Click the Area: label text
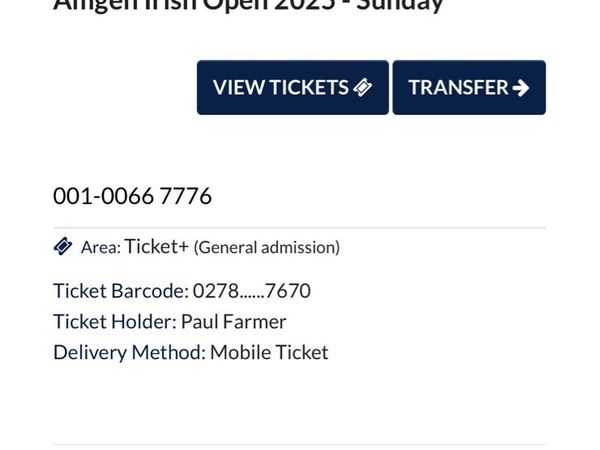The width and height of the screenshot is (600, 450). pos(101,248)
